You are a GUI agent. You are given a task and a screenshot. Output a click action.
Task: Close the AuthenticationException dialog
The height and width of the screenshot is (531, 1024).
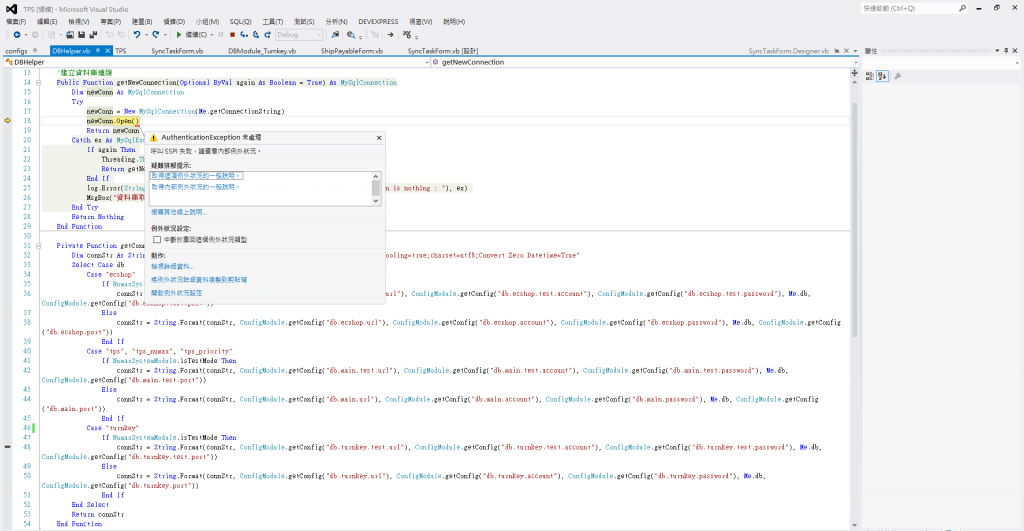coord(379,138)
